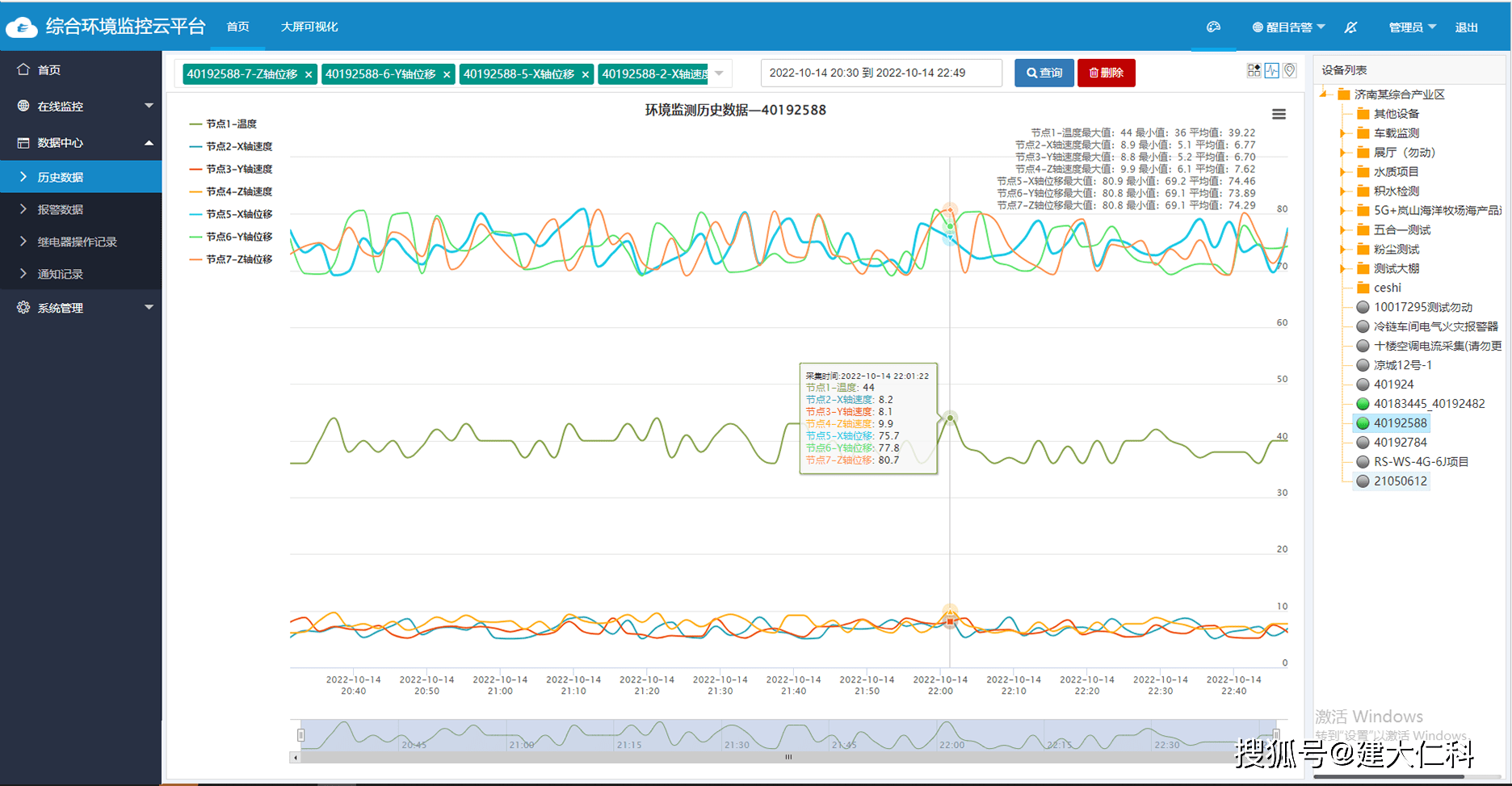Expand the 在线监控 sidebar menu

(149, 106)
